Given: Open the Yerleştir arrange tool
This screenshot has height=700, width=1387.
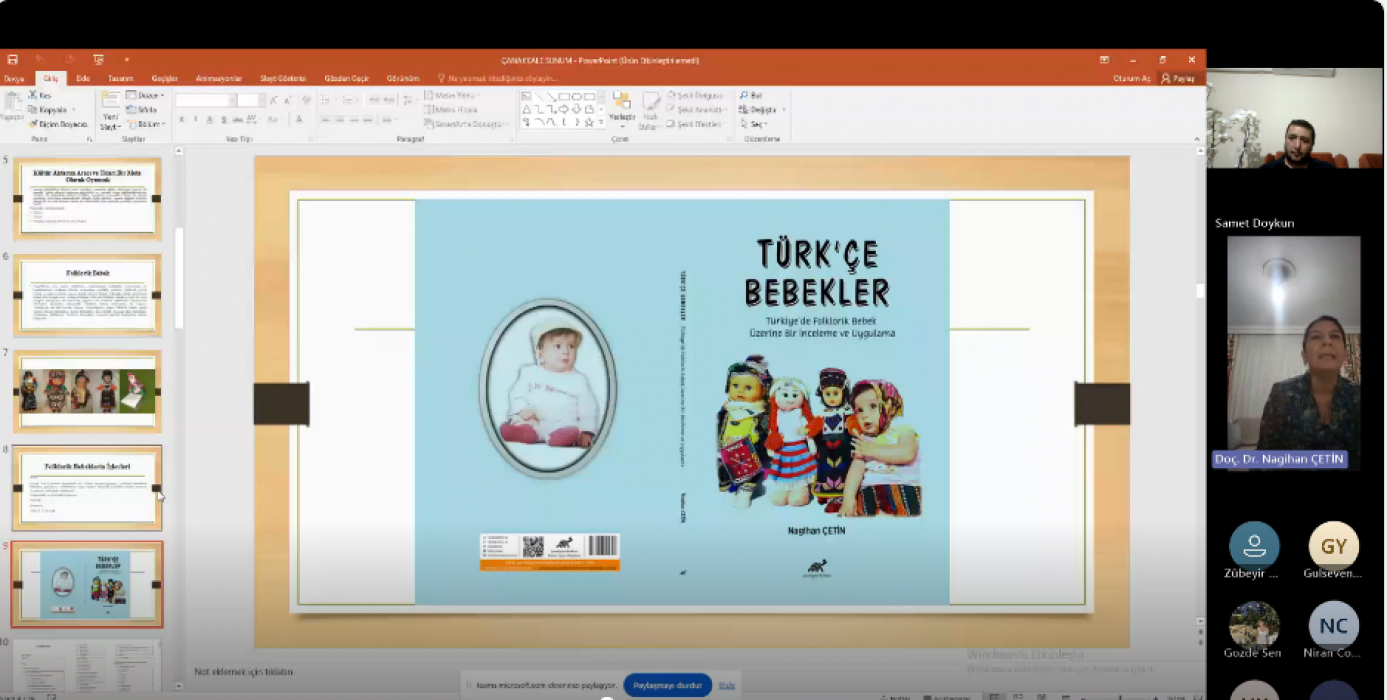Looking at the screenshot, I should (622, 108).
